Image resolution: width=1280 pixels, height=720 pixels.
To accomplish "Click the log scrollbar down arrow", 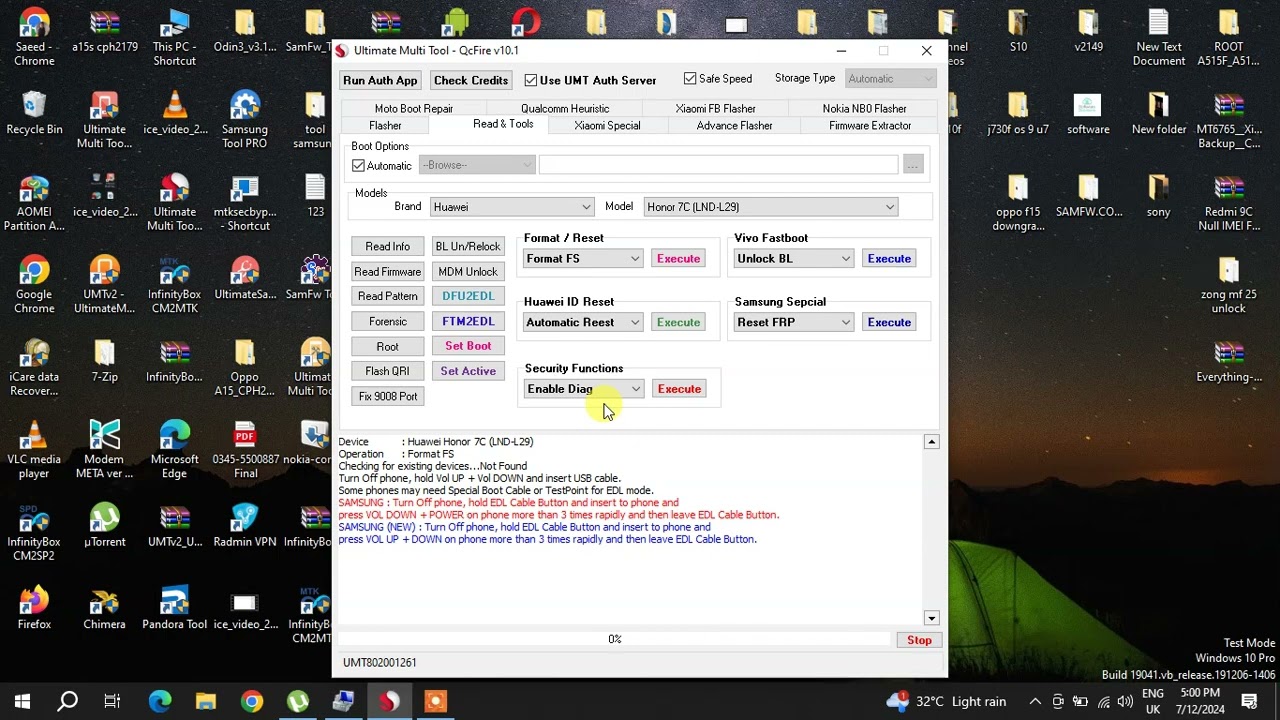I will point(931,618).
